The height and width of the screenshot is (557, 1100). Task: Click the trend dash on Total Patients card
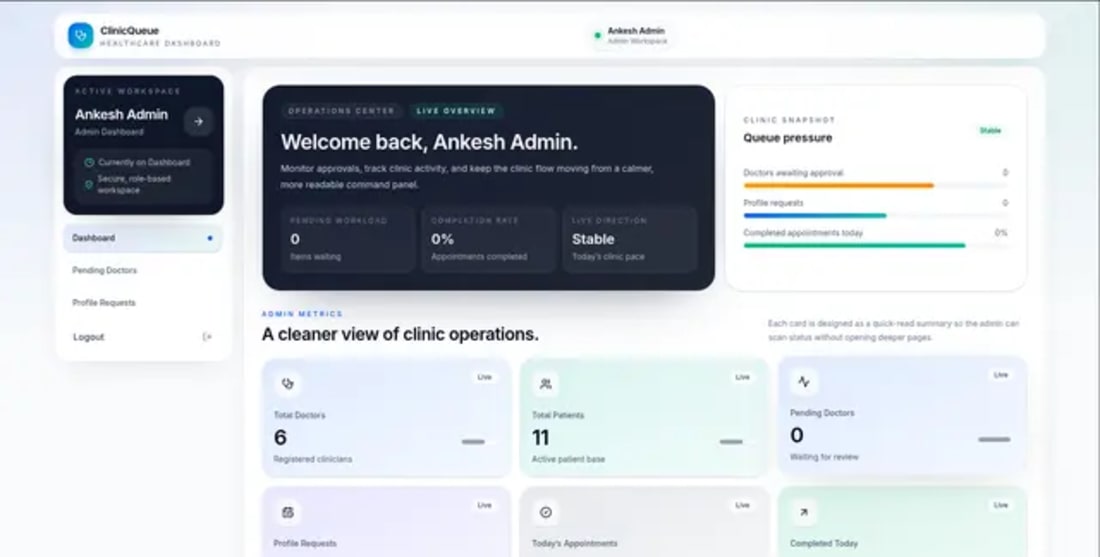[x=731, y=442]
